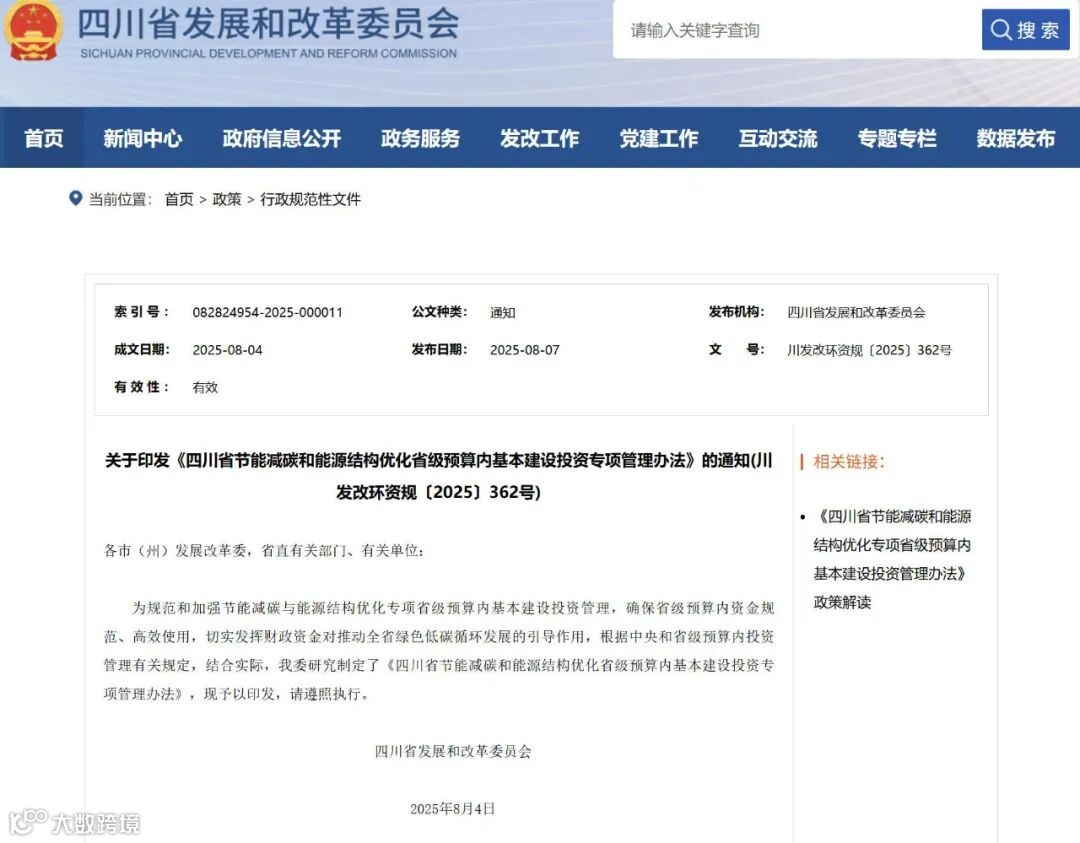Open the 互动交流 menu item
The height and width of the screenshot is (843, 1080).
click(778, 138)
